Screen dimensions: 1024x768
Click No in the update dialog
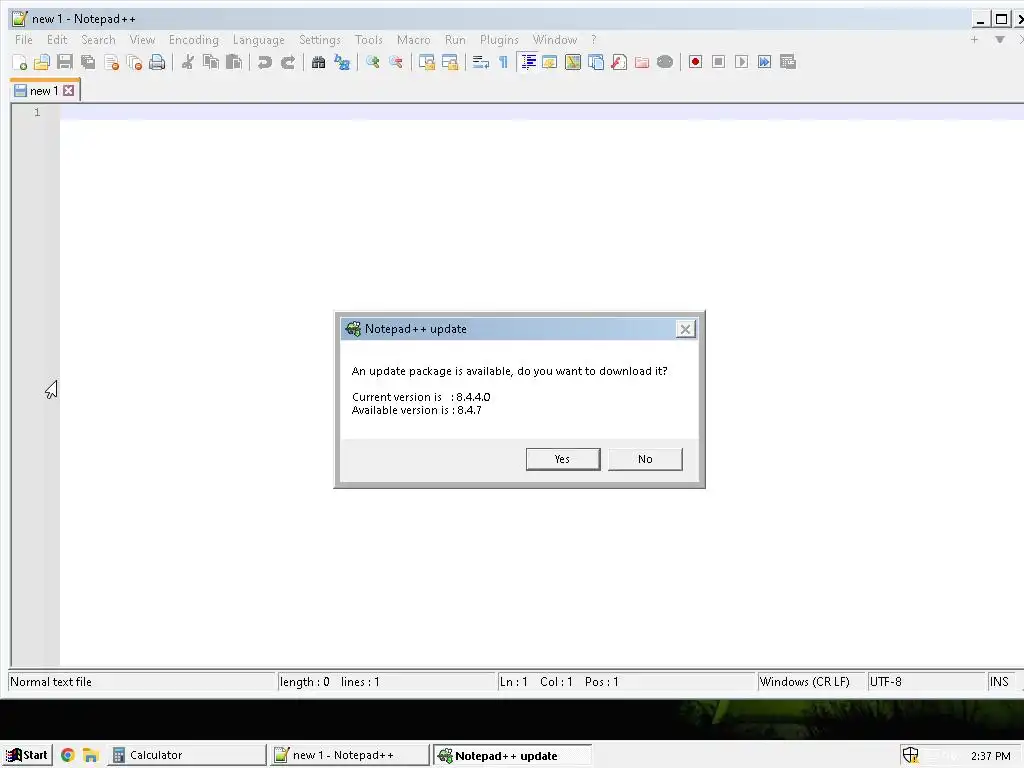645,459
